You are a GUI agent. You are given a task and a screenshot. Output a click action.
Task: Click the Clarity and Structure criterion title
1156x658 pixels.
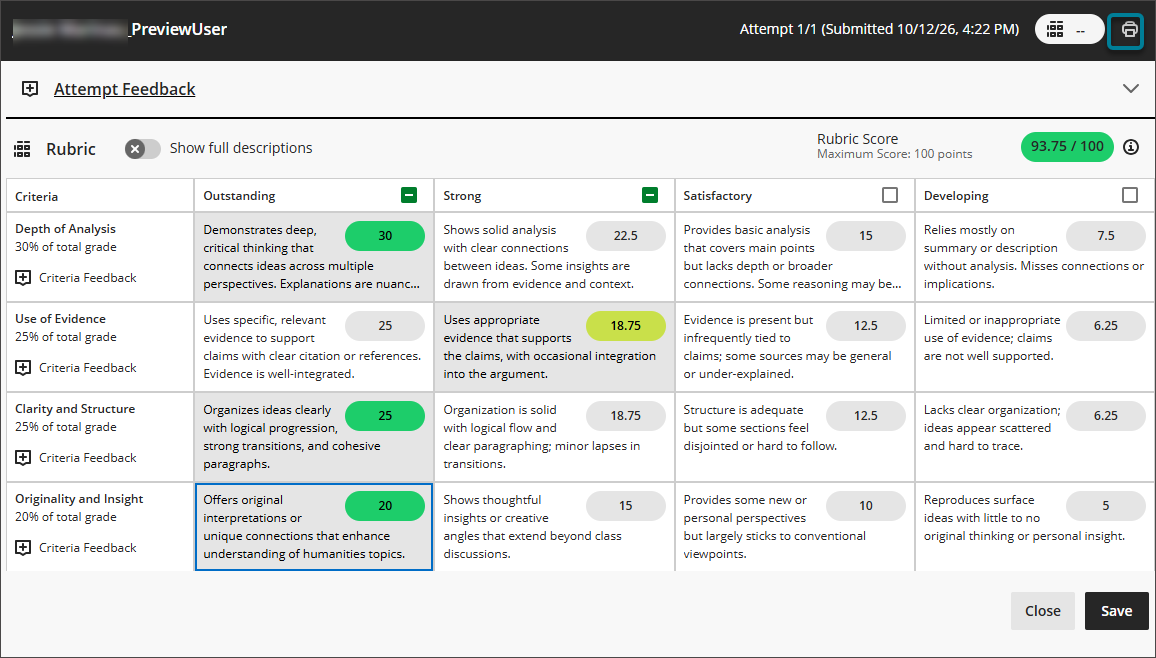click(x=75, y=409)
